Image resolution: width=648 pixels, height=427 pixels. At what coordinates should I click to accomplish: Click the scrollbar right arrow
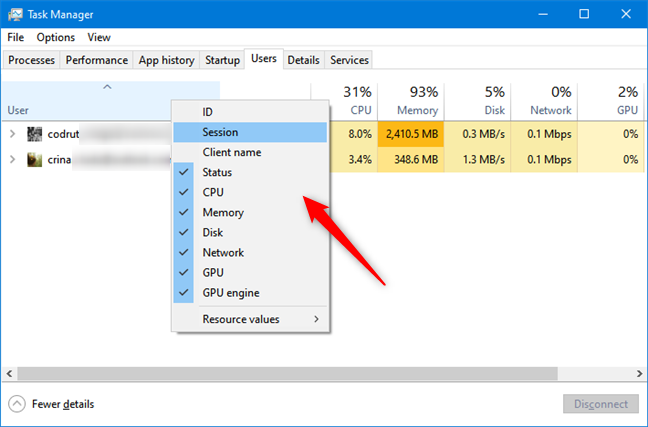(639, 374)
